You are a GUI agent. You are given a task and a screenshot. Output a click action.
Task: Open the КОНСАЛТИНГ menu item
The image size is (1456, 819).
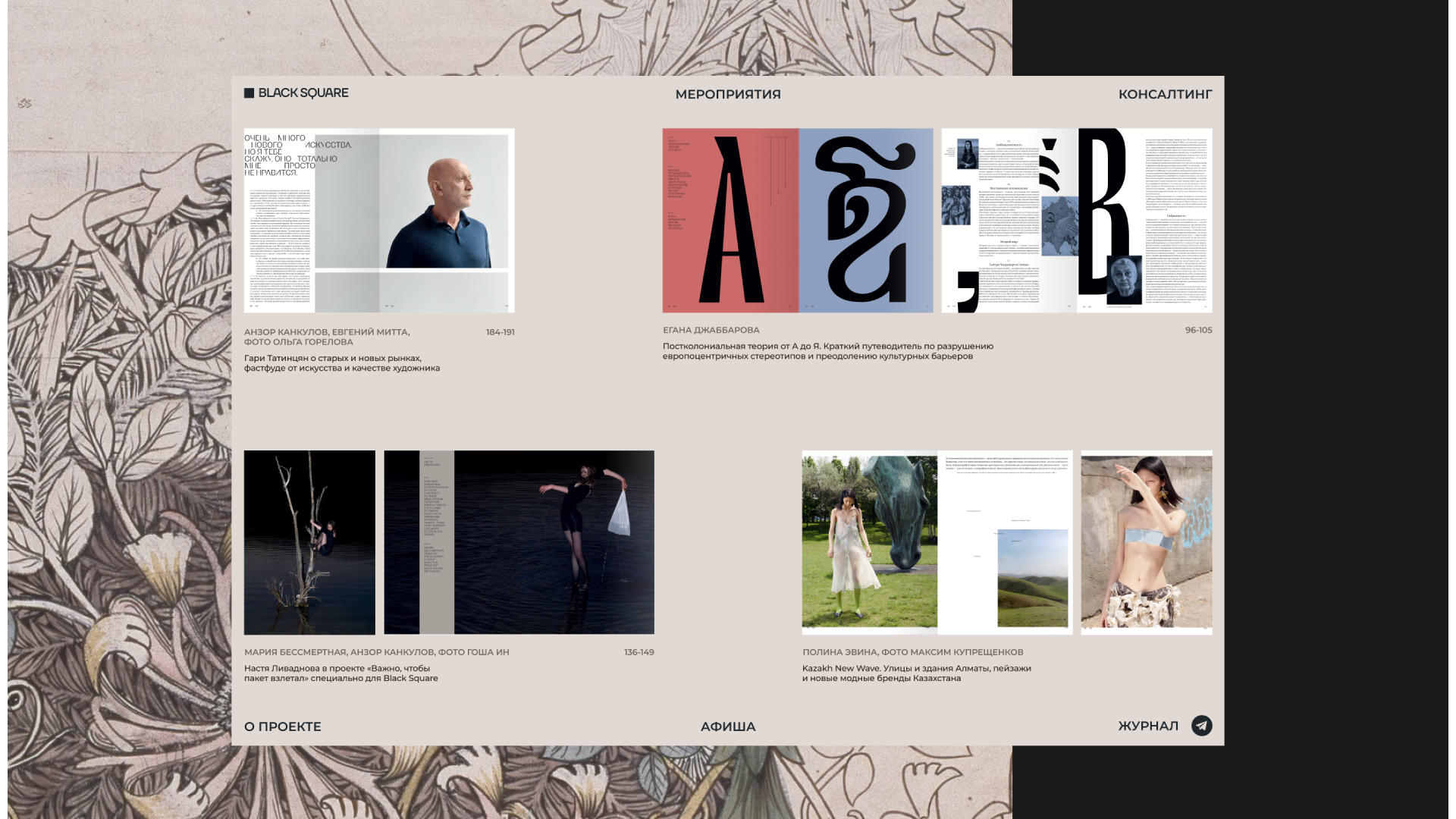point(1165,94)
